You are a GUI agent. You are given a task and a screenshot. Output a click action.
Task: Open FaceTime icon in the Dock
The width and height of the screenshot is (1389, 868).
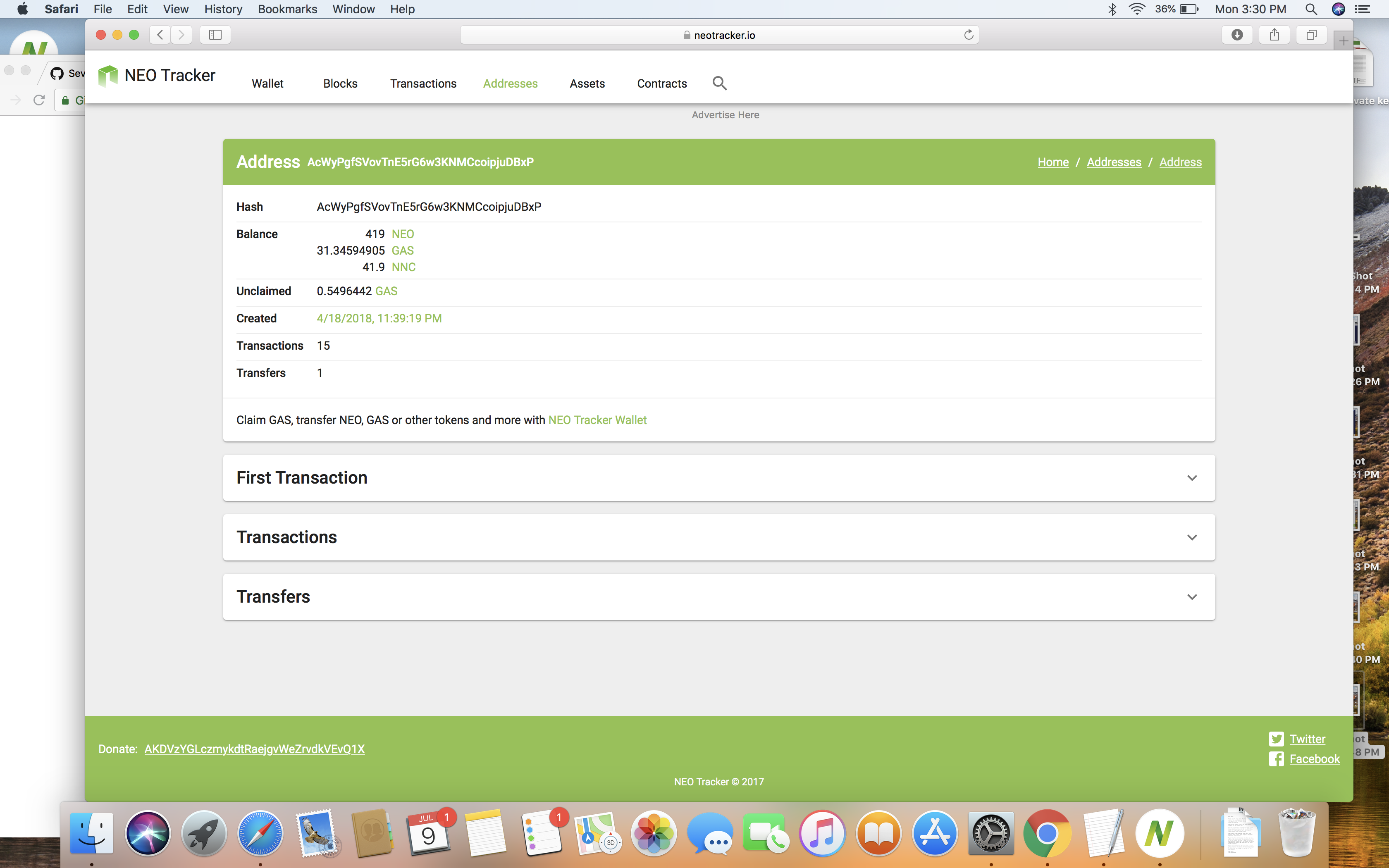766,832
